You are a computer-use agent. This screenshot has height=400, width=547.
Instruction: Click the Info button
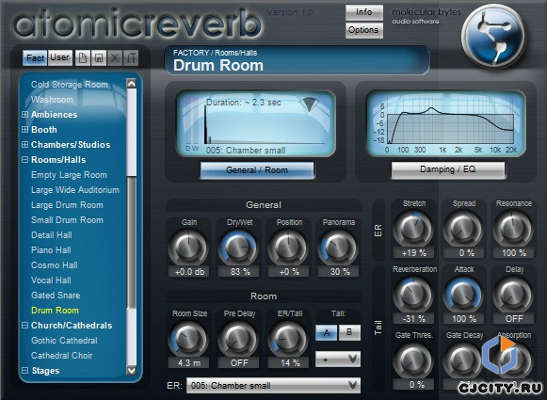click(364, 12)
